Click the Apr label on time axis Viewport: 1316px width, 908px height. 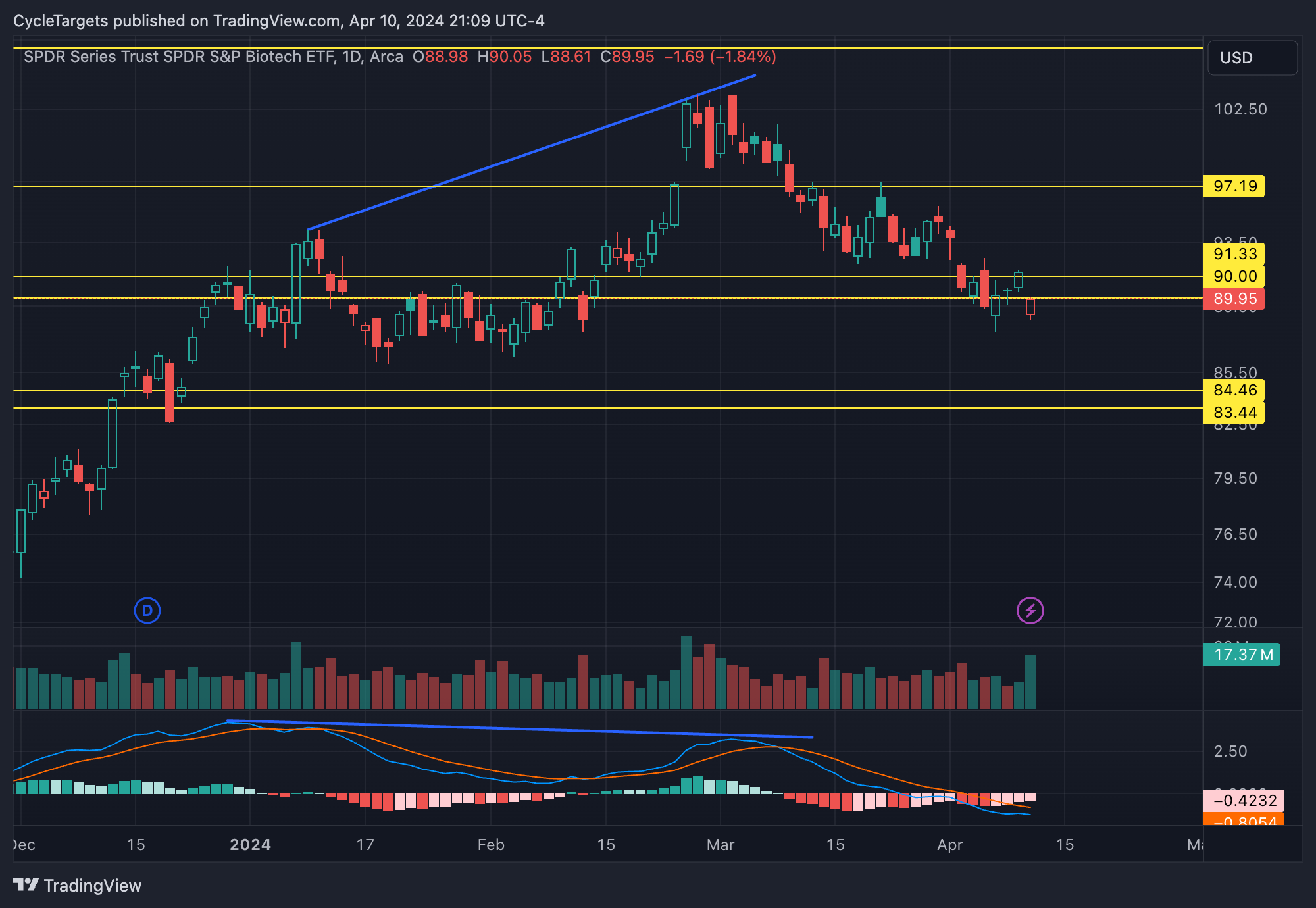coord(950,845)
